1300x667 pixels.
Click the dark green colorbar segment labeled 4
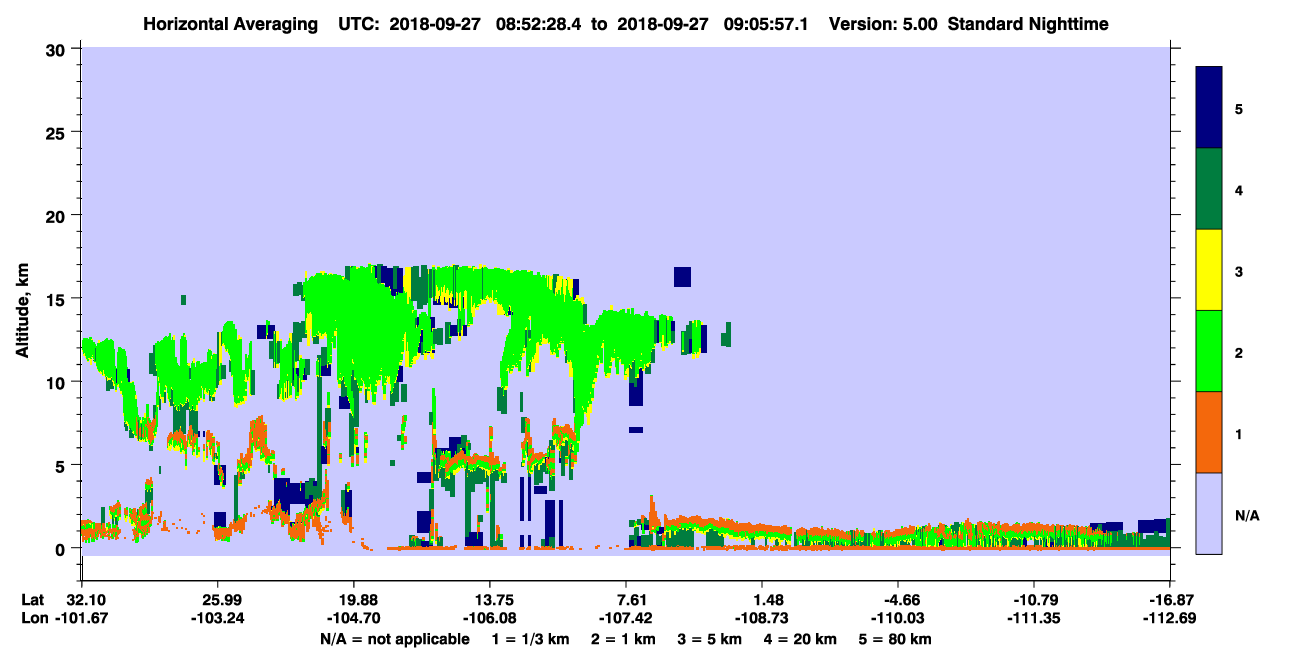click(1209, 189)
